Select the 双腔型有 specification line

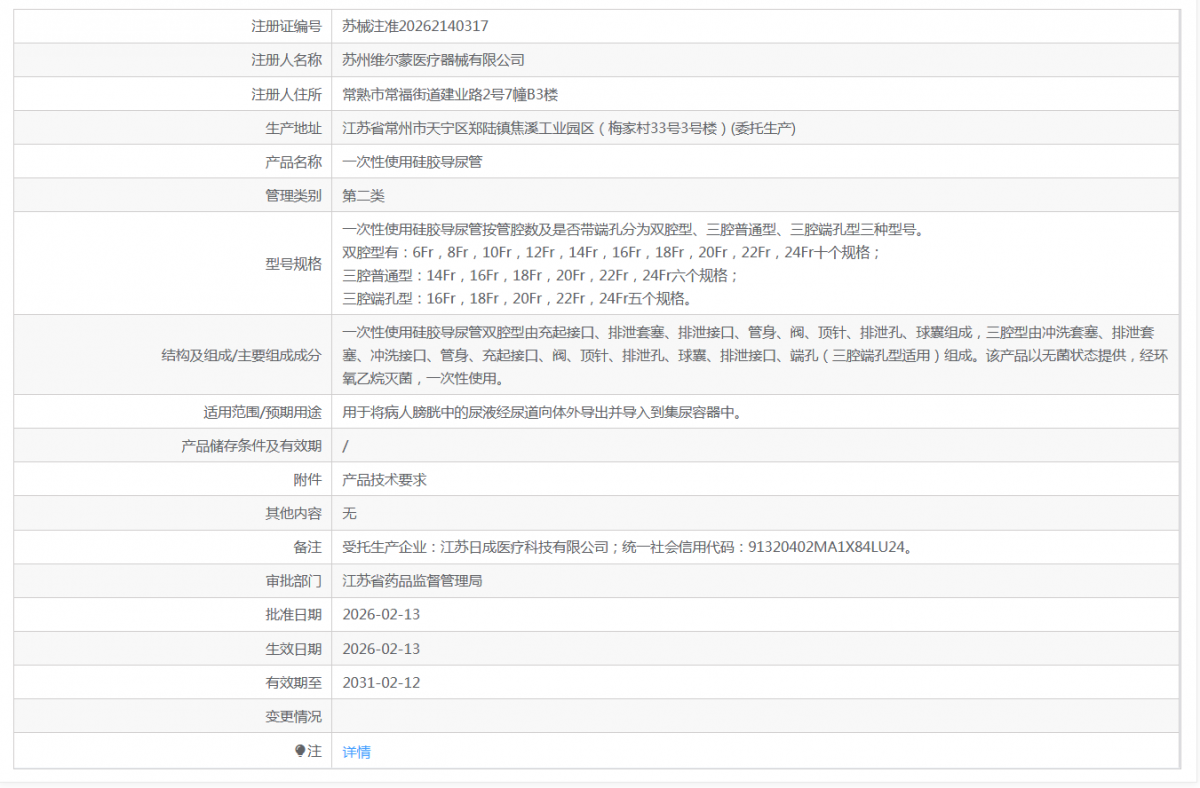tap(612, 253)
